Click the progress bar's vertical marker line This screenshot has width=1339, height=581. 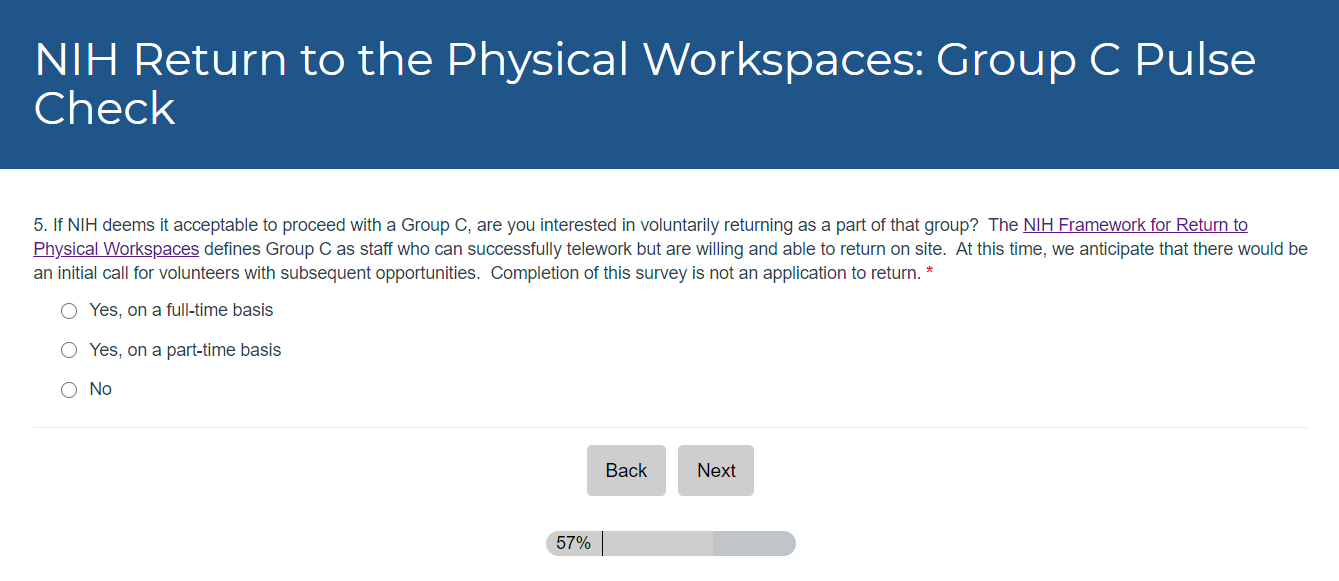click(602, 543)
